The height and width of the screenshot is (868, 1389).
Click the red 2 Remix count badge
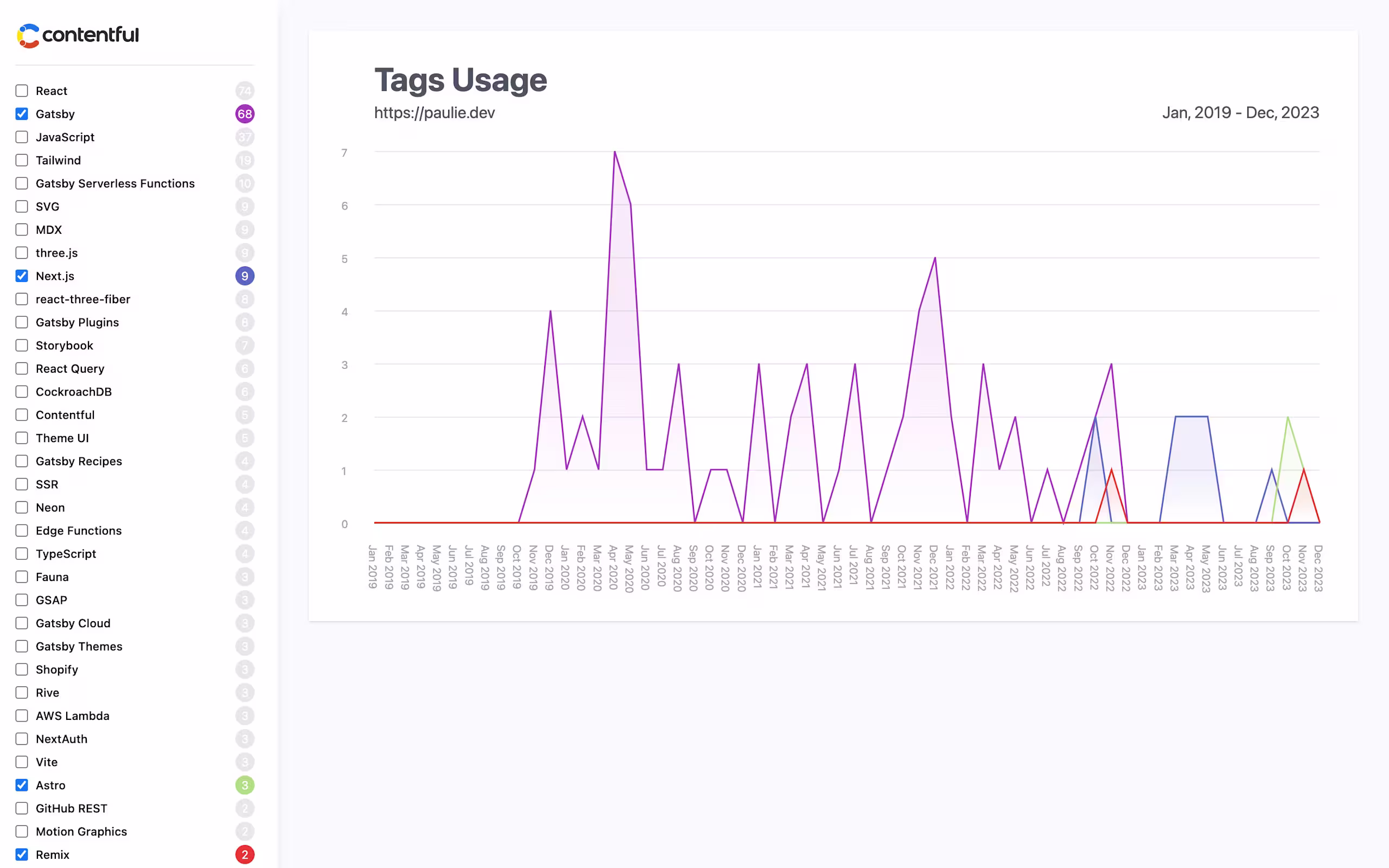pos(245,855)
